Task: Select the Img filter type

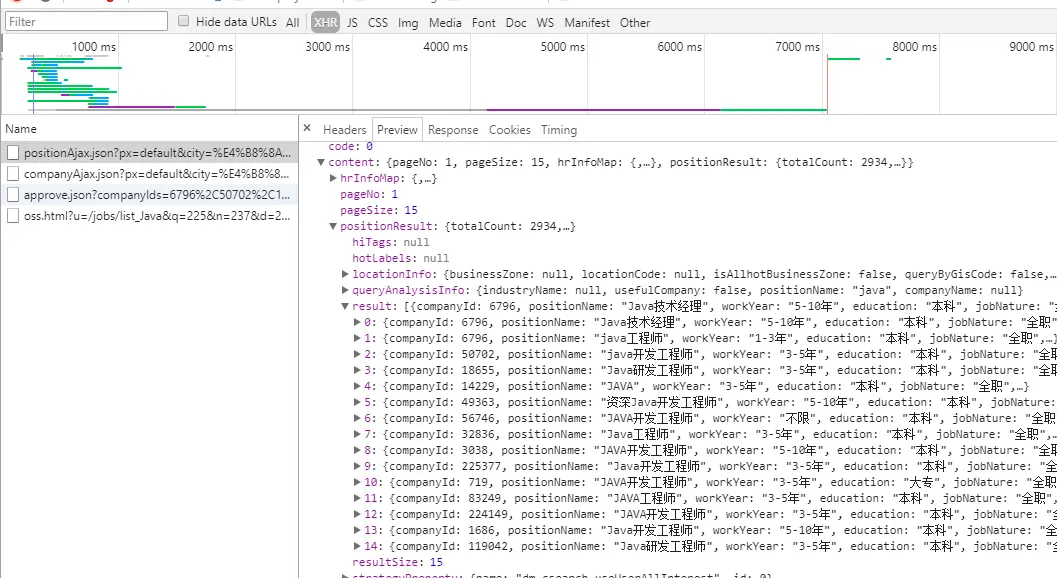Action: click(x=408, y=22)
